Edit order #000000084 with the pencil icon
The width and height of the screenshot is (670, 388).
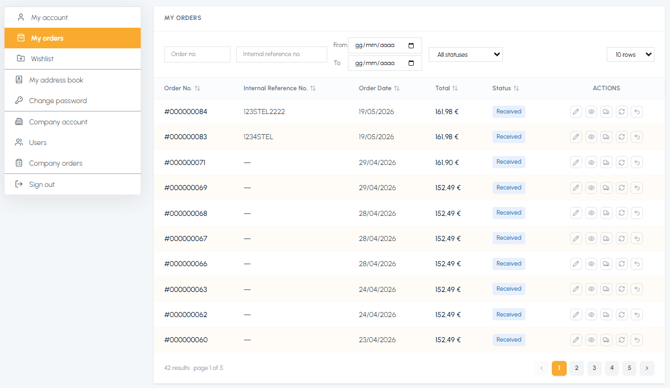(576, 112)
